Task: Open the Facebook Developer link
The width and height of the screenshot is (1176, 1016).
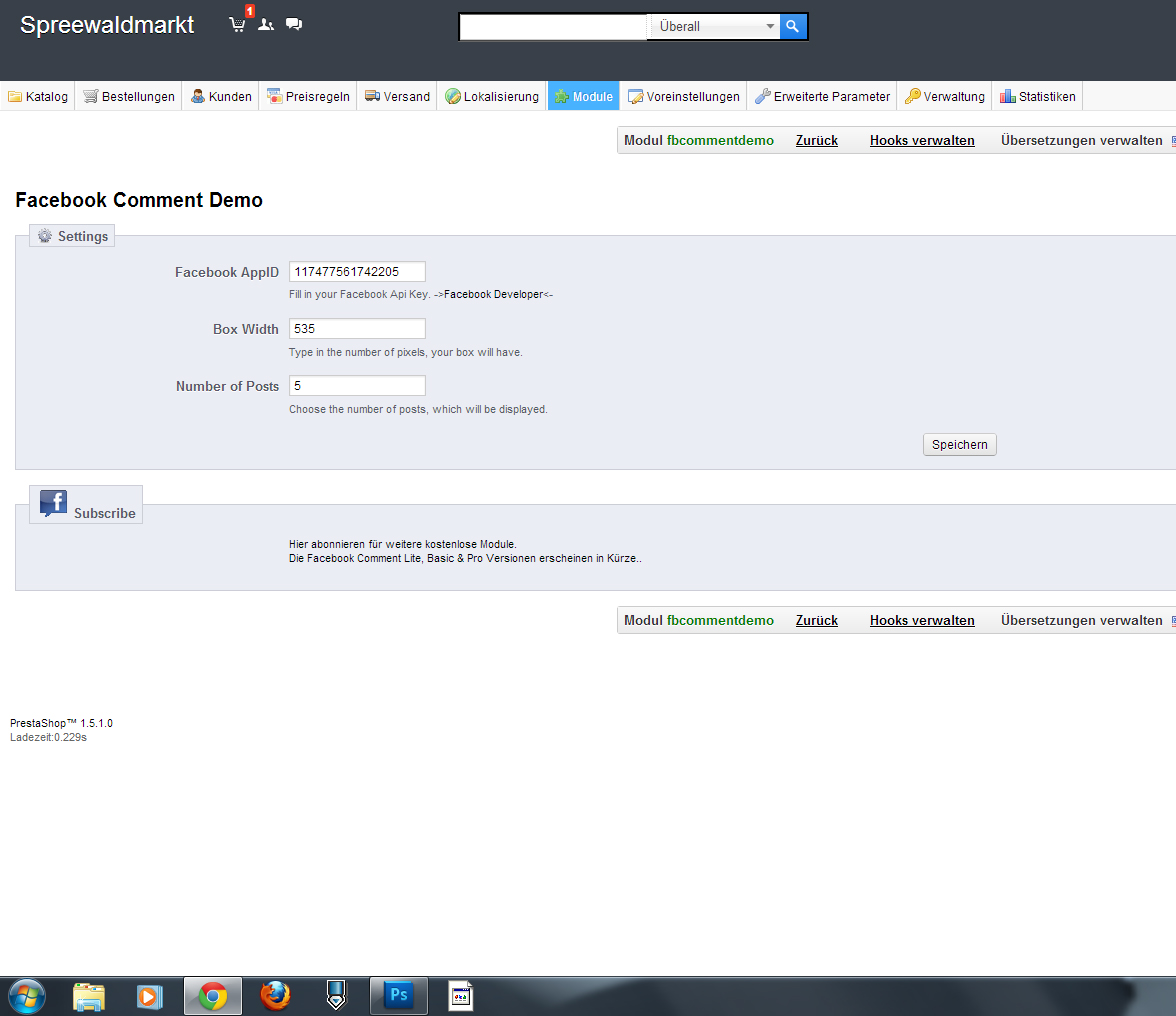Action: (x=494, y=294)
